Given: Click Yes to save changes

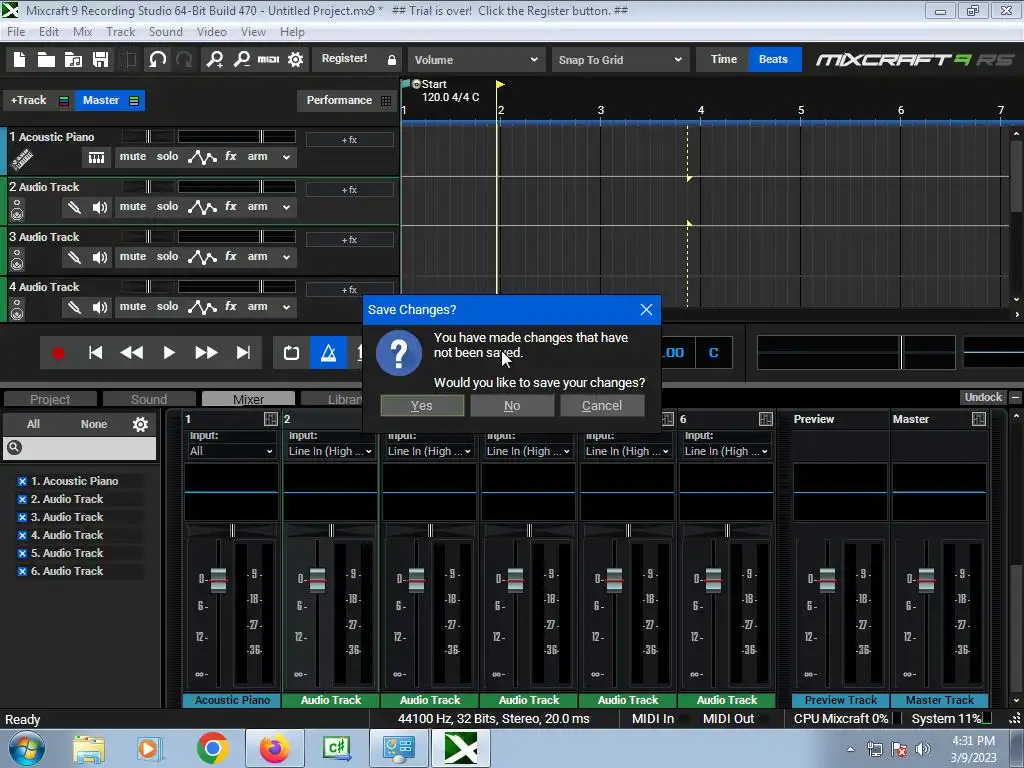Looking at the screenshot, I should [x=422, y=406].
